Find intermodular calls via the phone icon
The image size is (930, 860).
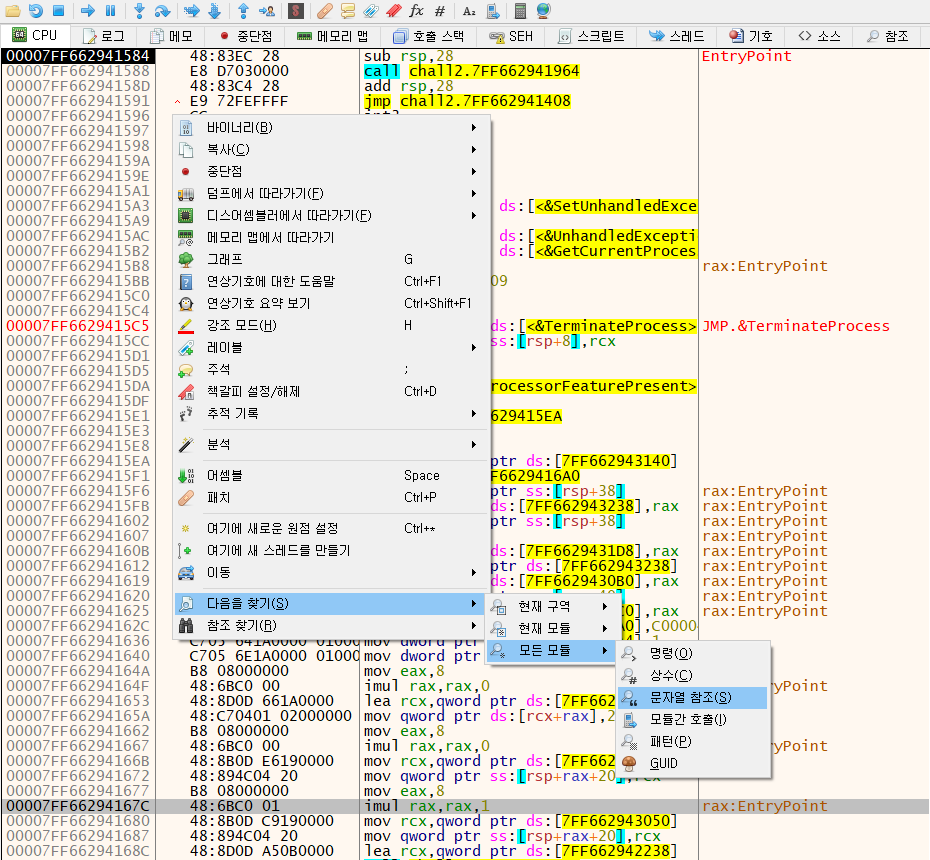pos(492,11)
